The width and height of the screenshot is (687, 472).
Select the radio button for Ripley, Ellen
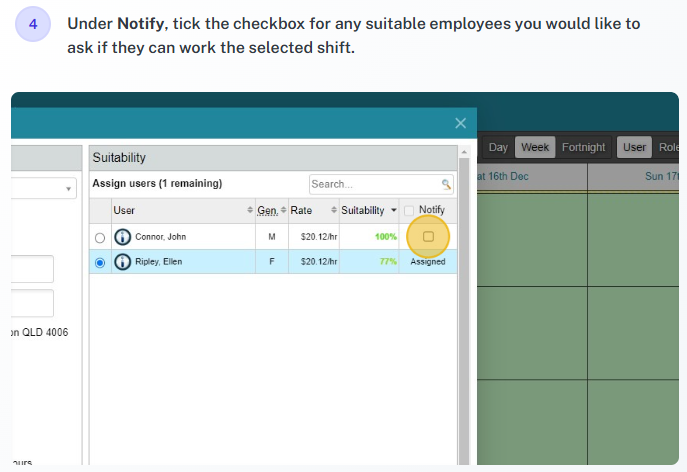[x=100, y=263]
